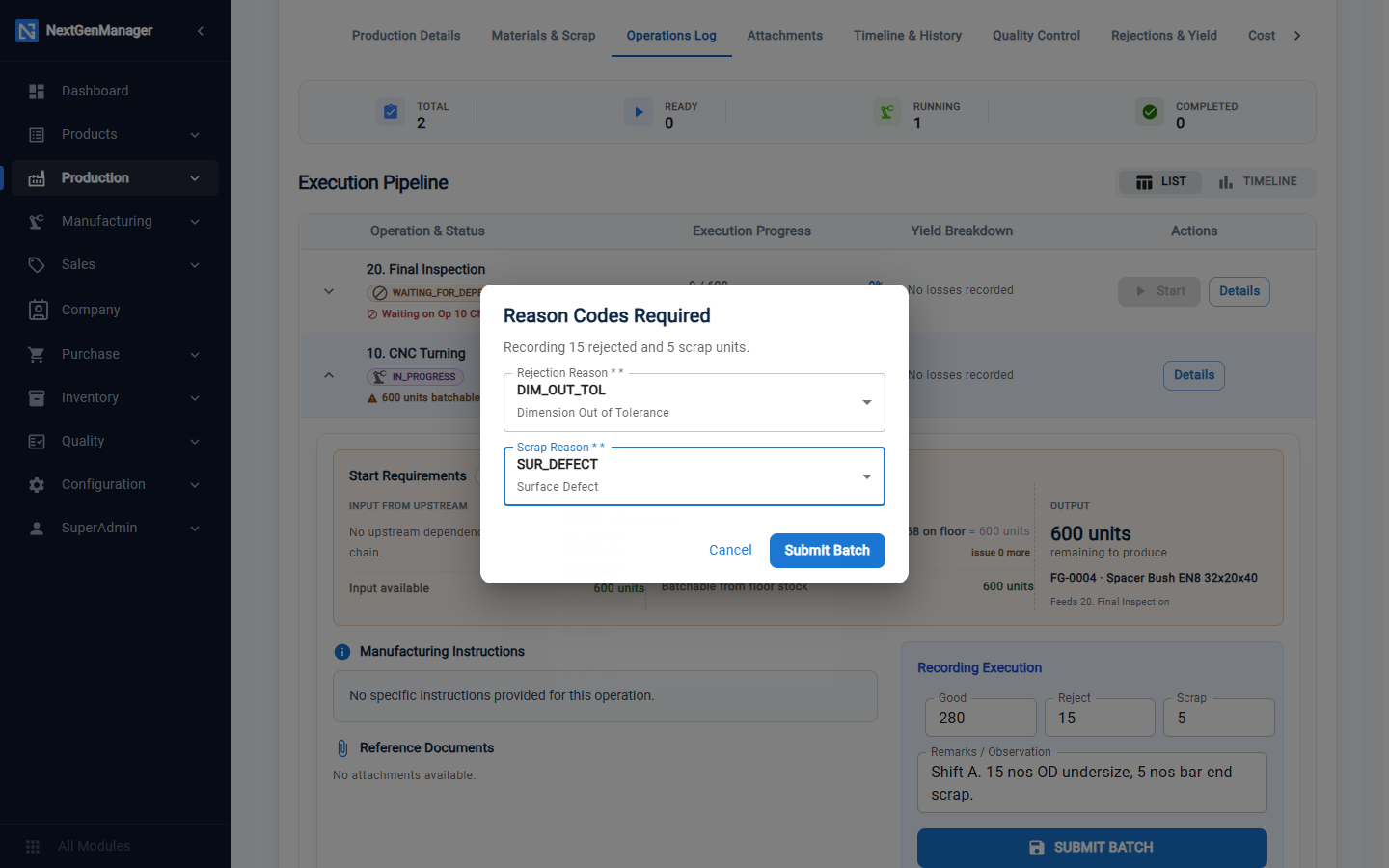Click the Dashboard grid icon
The width and height of the screenshot is (1389, 868).
tap(37, 91)
